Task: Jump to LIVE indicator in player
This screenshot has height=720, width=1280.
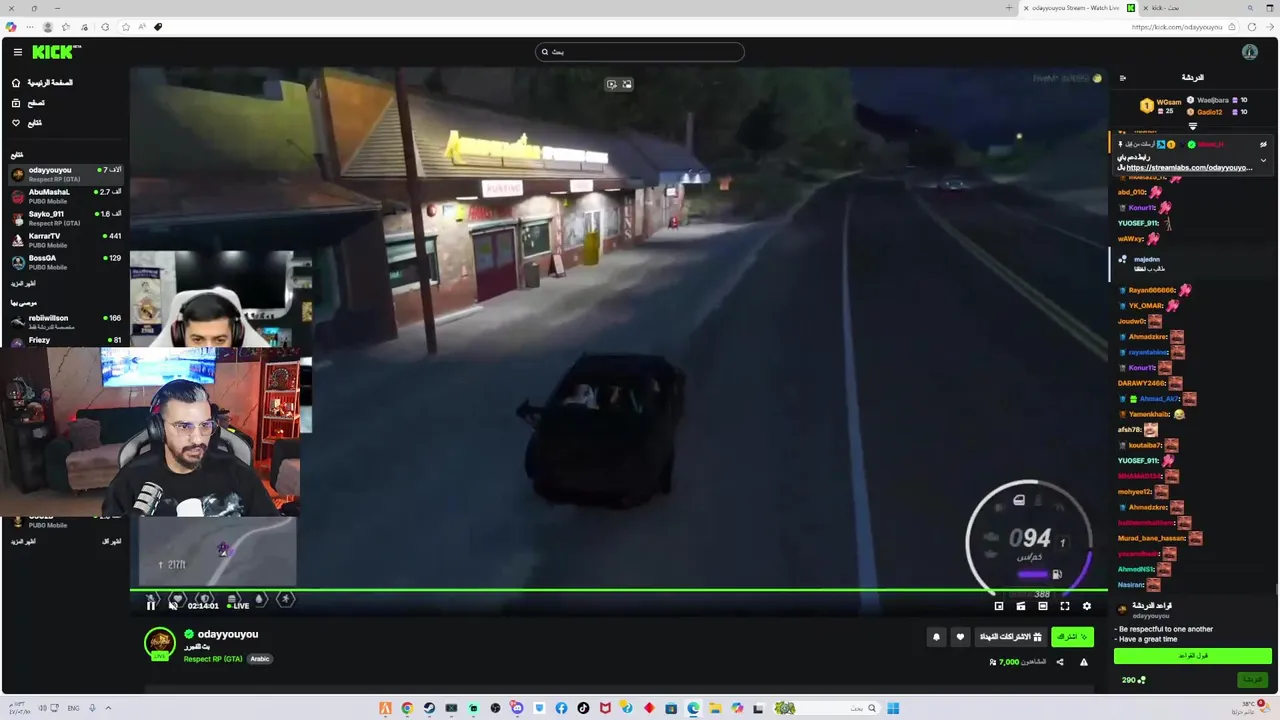Action: pos(238,606)
